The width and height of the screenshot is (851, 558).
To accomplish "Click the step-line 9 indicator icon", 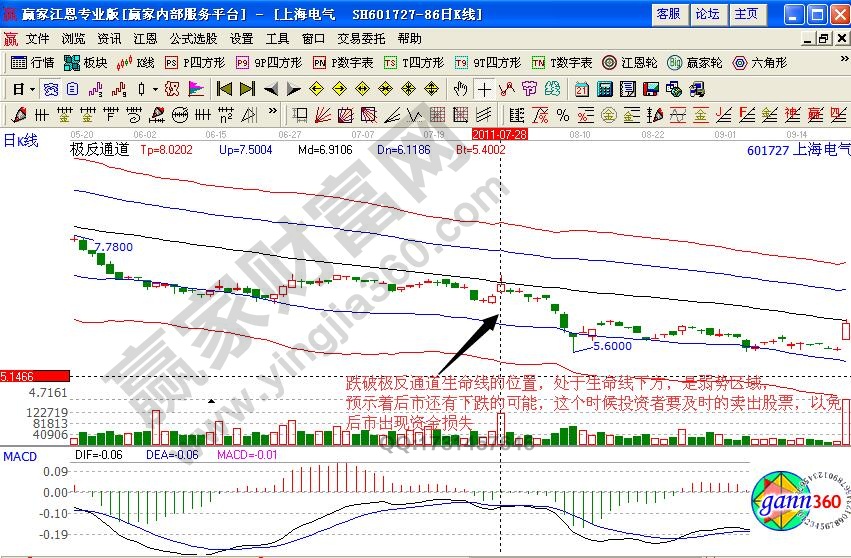I will tap(119, 89).
